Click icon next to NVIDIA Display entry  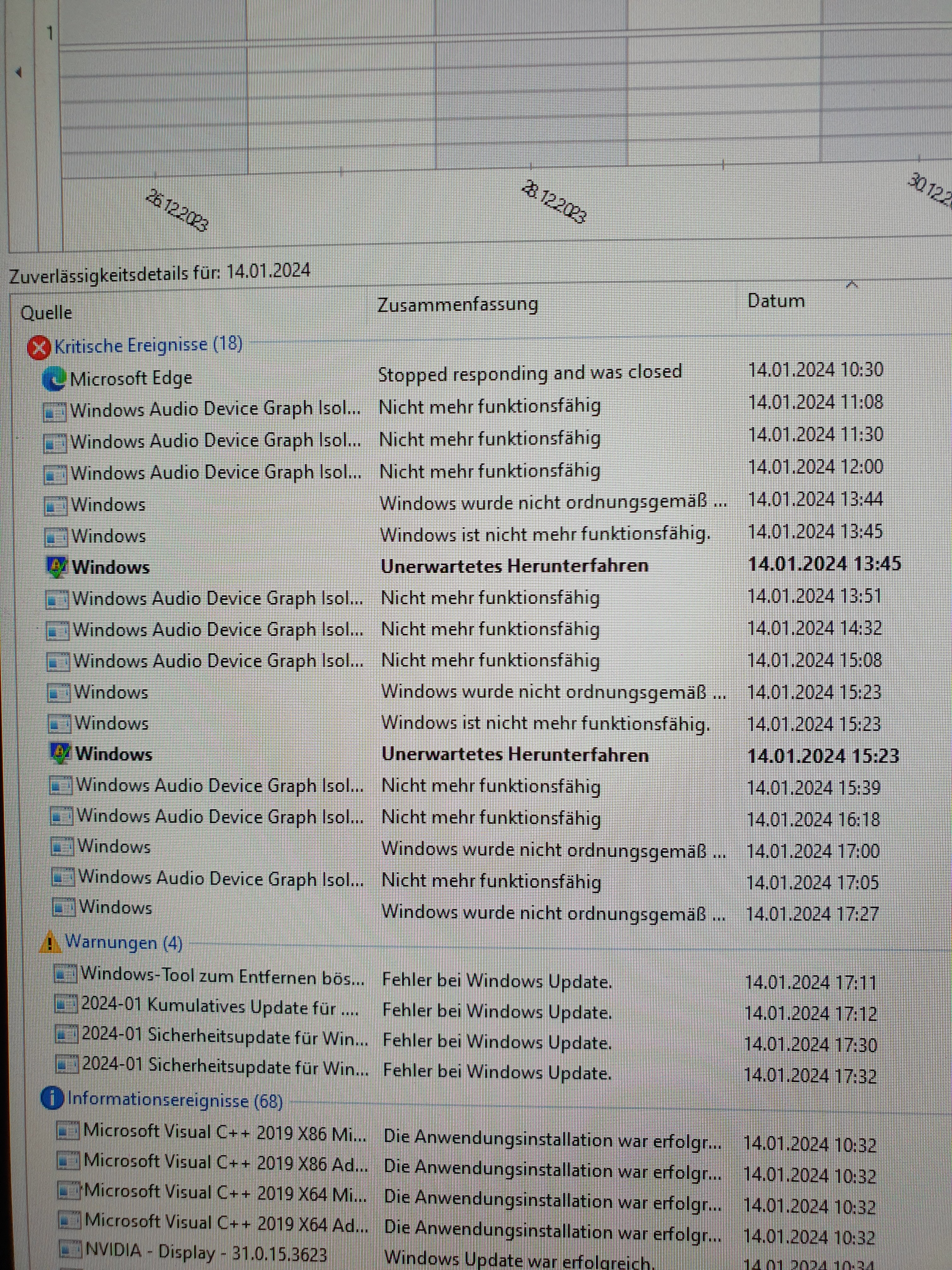click(x=70, y=1249)
